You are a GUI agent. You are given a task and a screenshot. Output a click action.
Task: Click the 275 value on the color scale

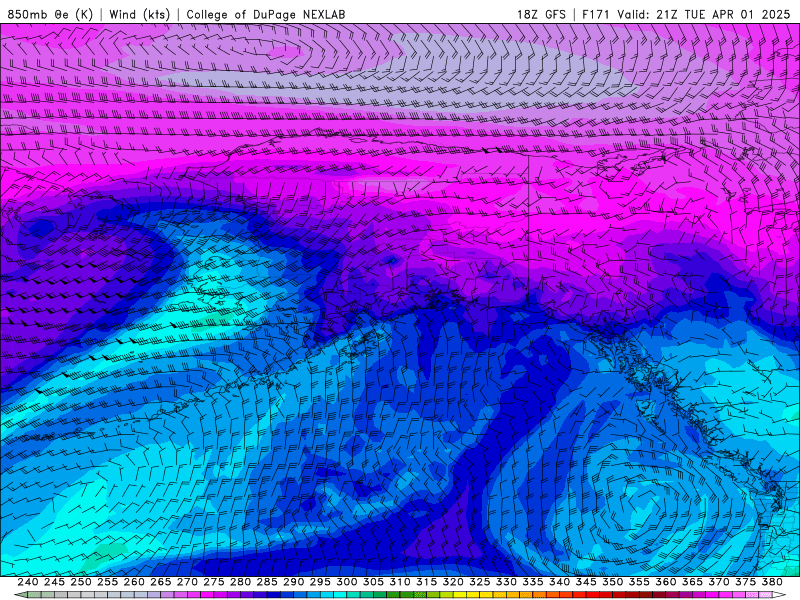[214, 582]
